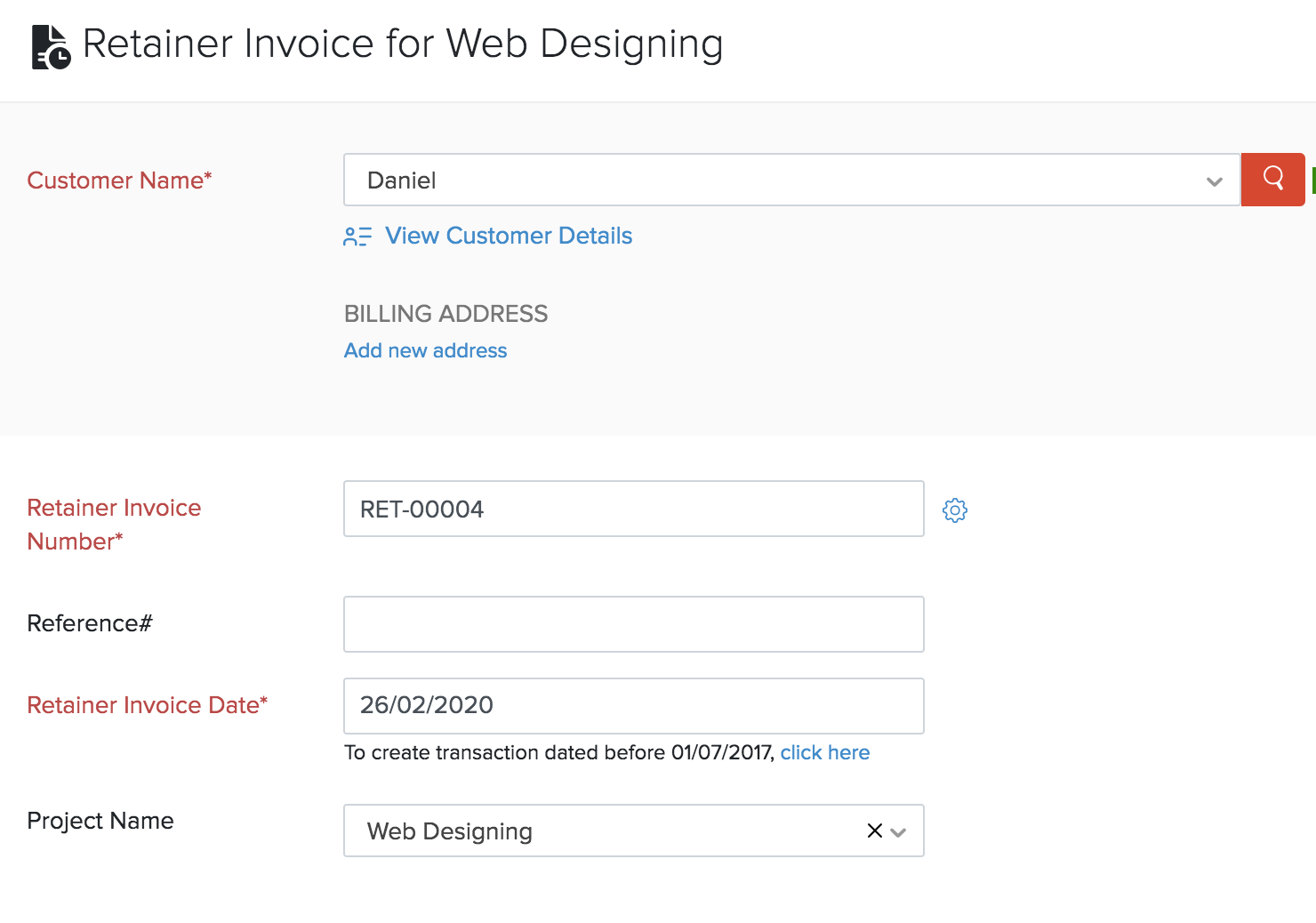Open View Customer Details
The image size is (1316, 923).
point(508,236)
